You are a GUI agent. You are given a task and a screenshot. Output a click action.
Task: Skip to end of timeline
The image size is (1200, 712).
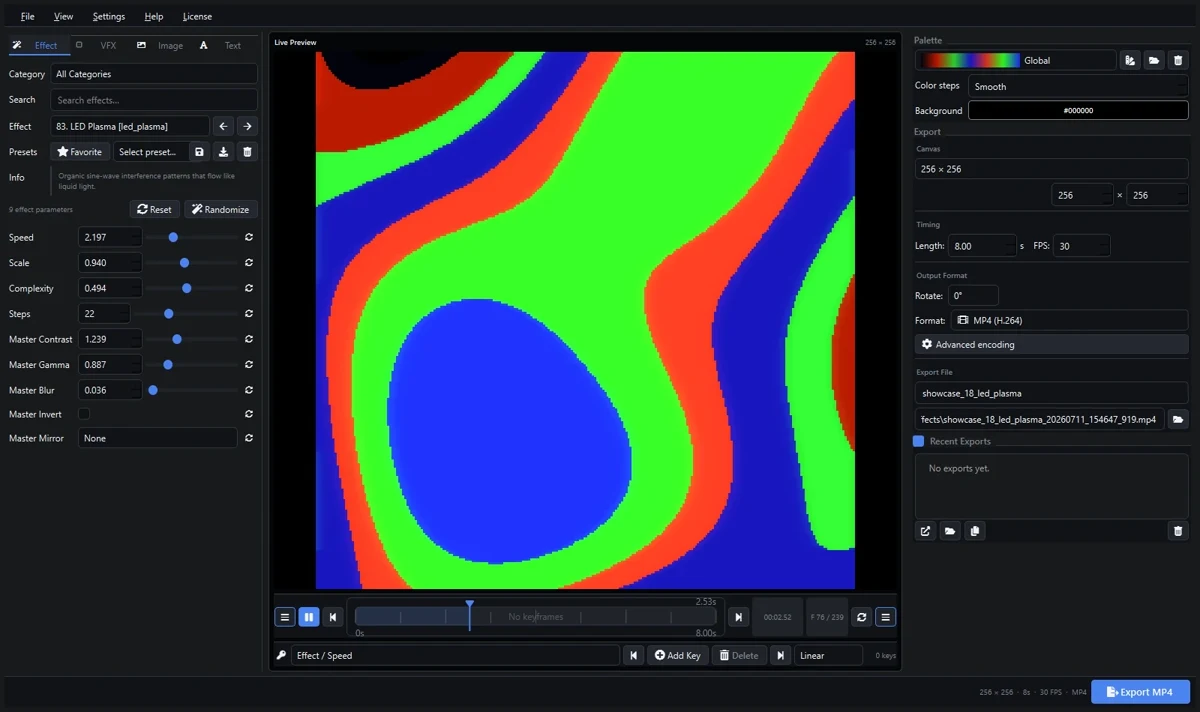[738, 617]
